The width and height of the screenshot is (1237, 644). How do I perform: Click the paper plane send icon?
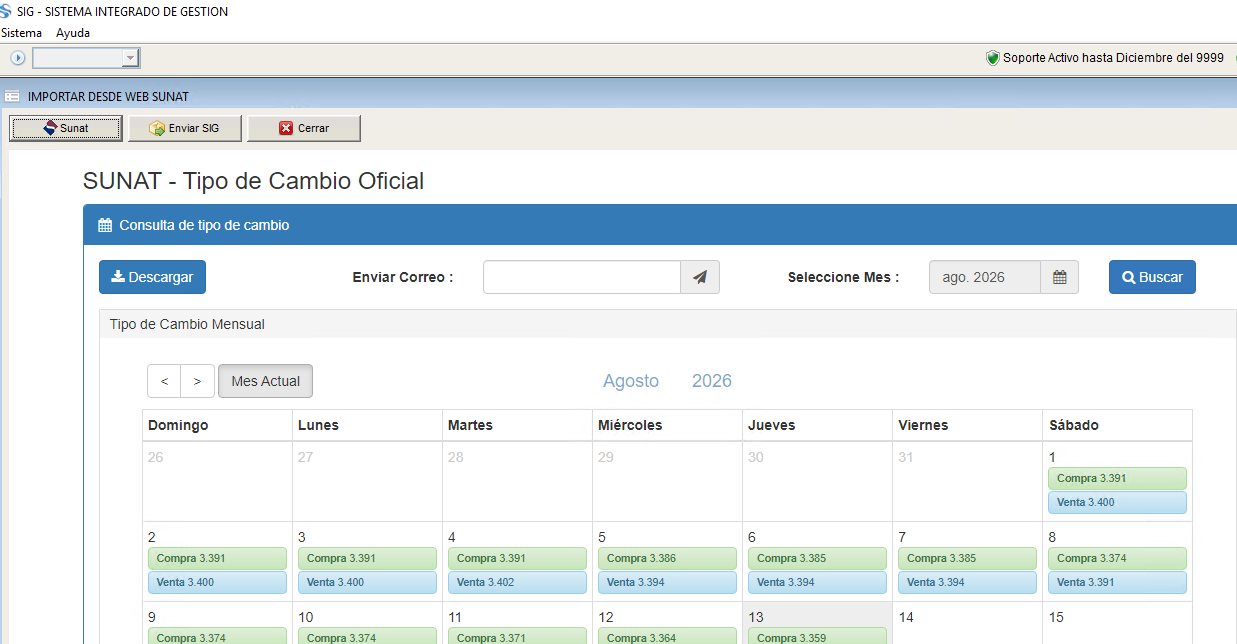point(700,277)
